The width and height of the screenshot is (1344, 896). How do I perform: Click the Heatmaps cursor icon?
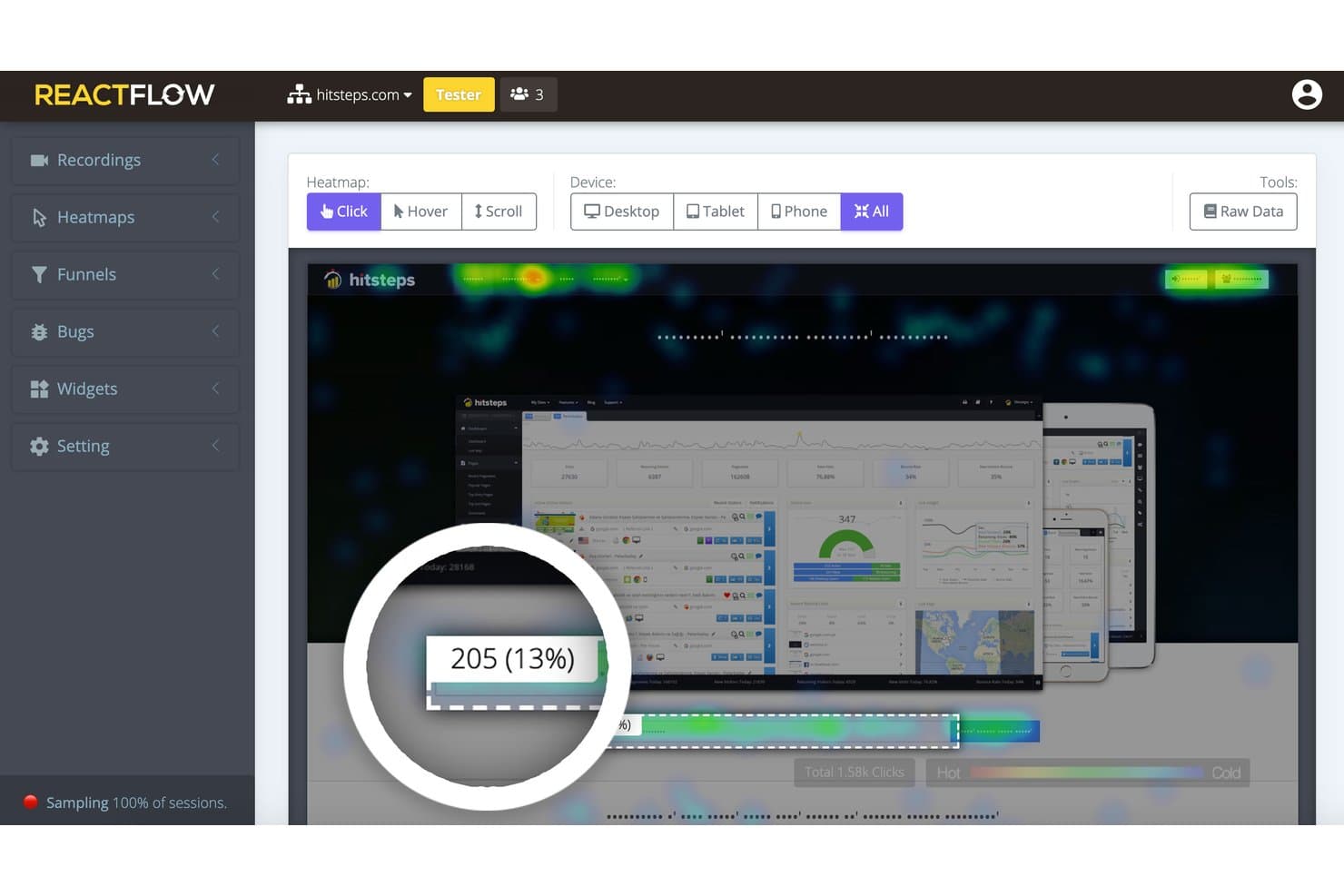click(39, 217)
